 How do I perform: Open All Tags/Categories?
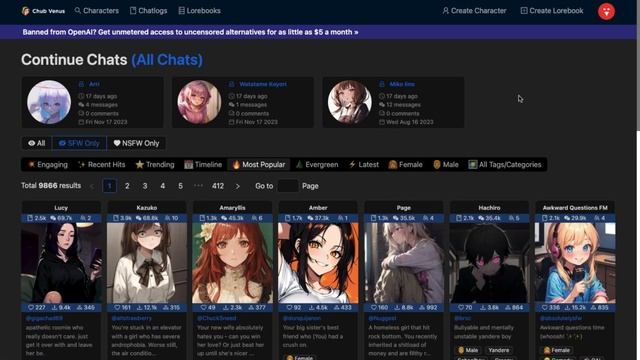click(x=505, y=164)
